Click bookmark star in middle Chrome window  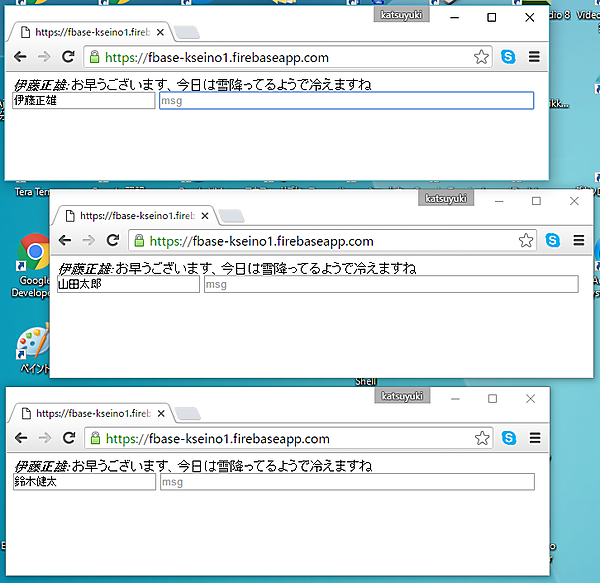click(526, 240)
